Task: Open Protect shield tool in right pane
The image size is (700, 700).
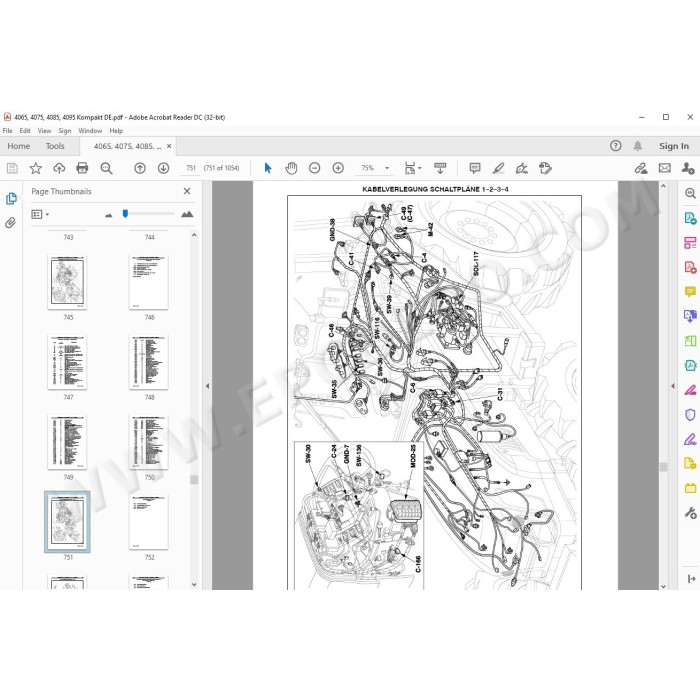Action: pyautogui.click(x=690, y=415)
